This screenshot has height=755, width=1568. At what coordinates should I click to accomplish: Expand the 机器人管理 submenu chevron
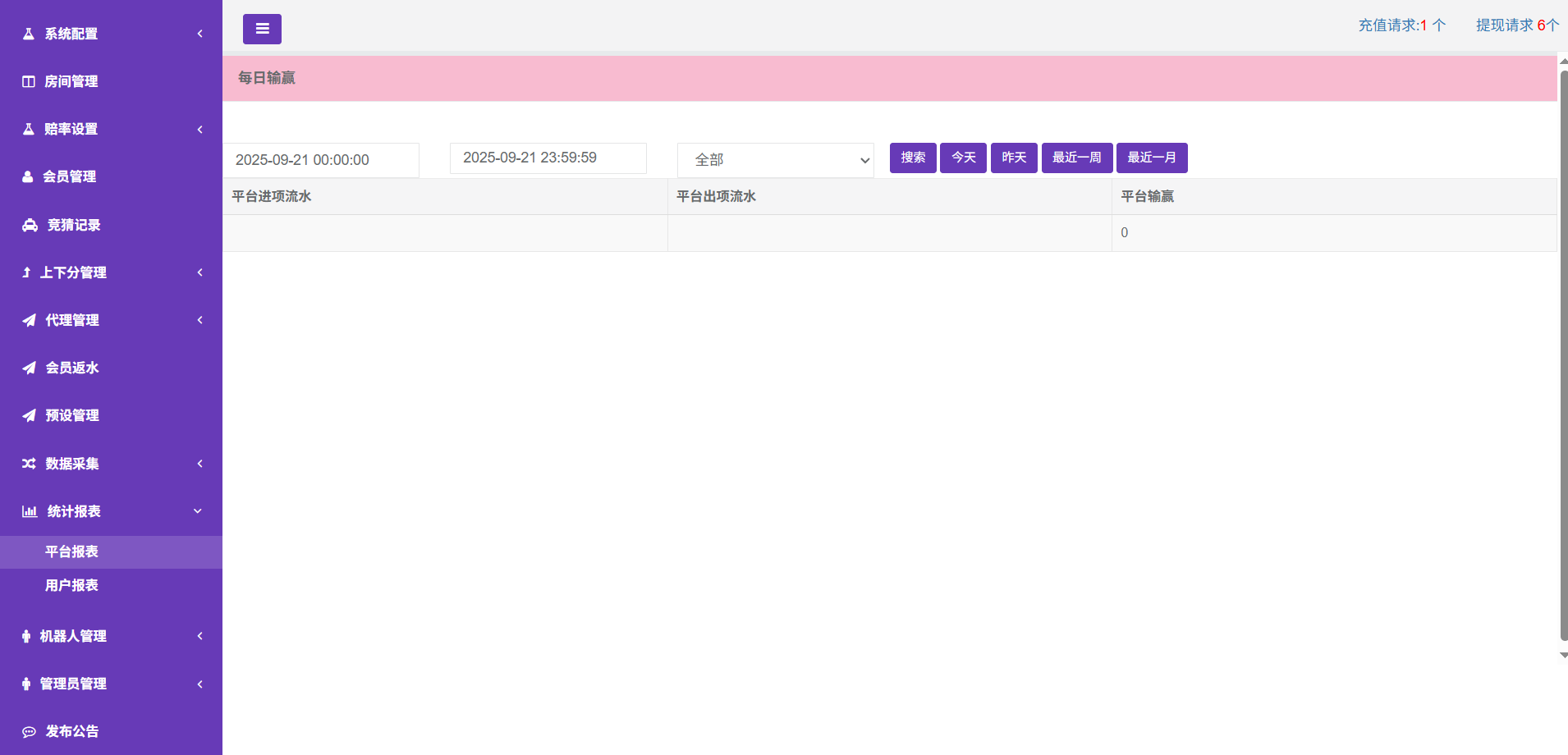[x=199, y=636]
